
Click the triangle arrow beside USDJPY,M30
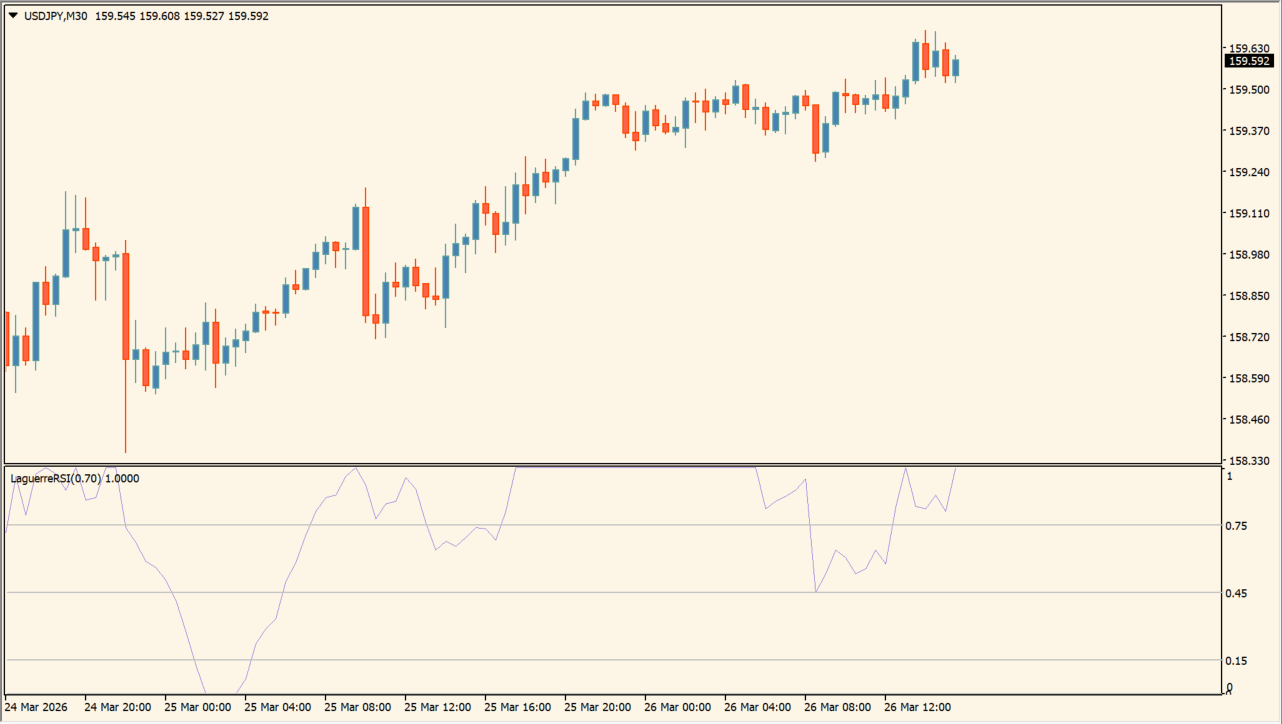click(13, 16)
